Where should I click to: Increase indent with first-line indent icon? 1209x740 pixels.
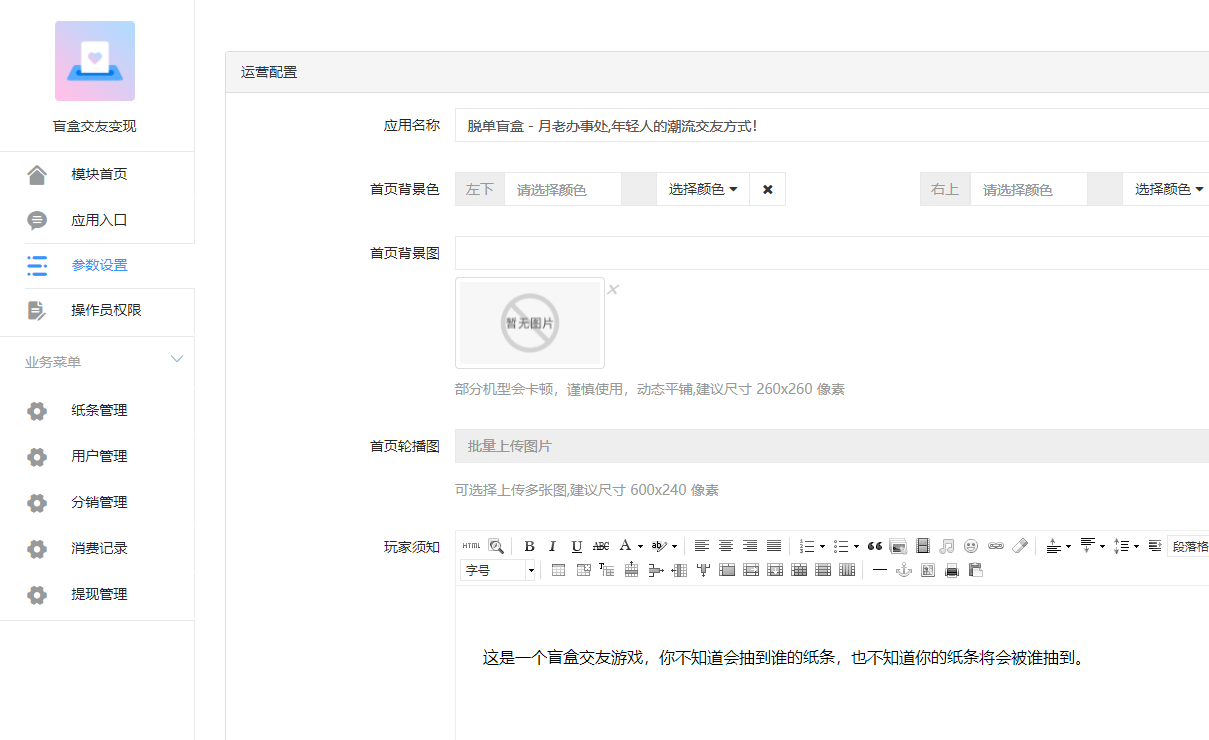1154,546
